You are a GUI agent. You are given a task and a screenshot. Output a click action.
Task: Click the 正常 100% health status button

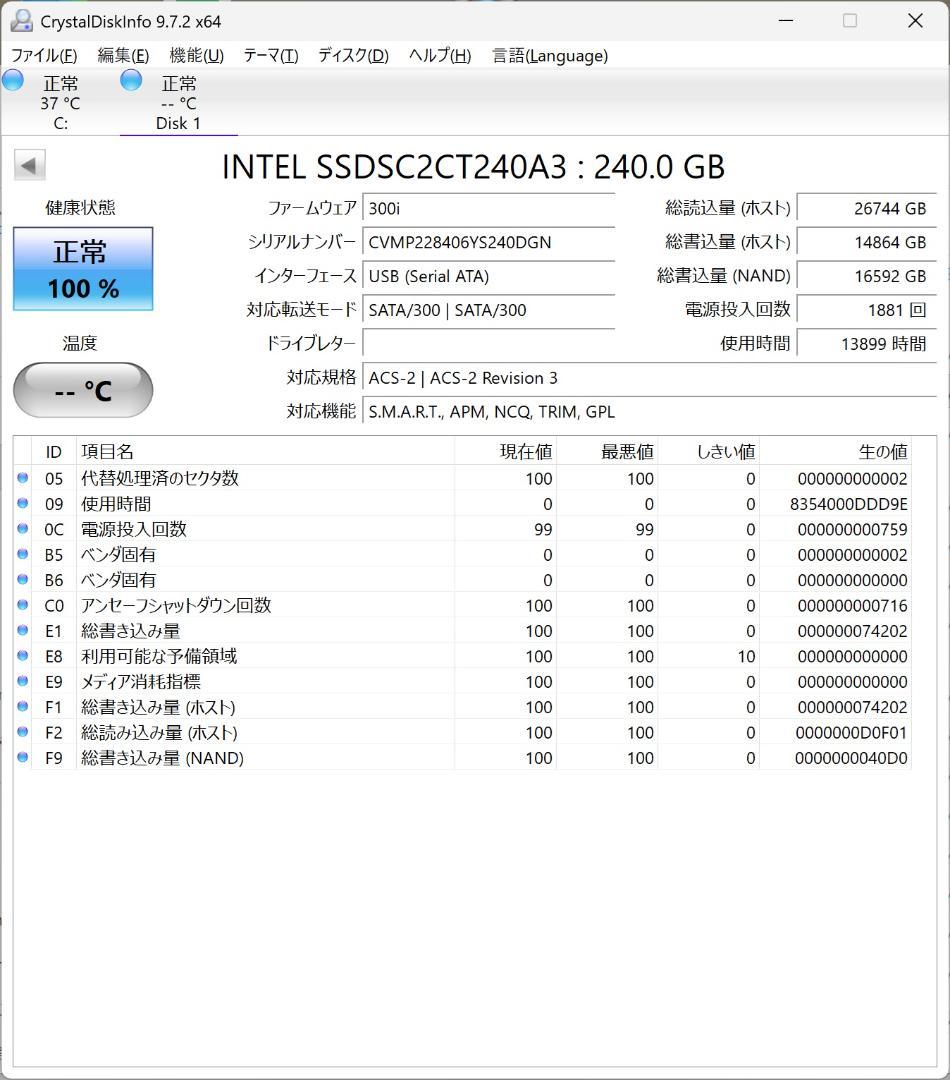82,268
